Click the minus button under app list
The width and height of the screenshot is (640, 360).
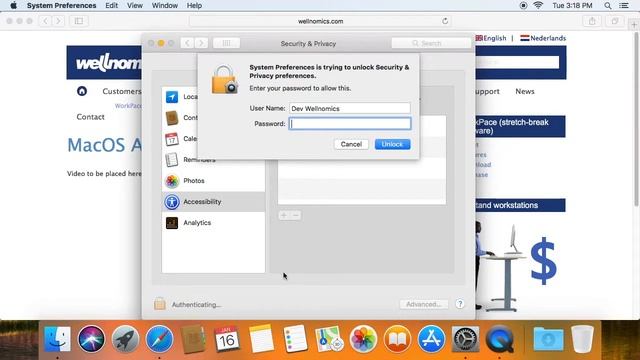[x=296, y=215]
